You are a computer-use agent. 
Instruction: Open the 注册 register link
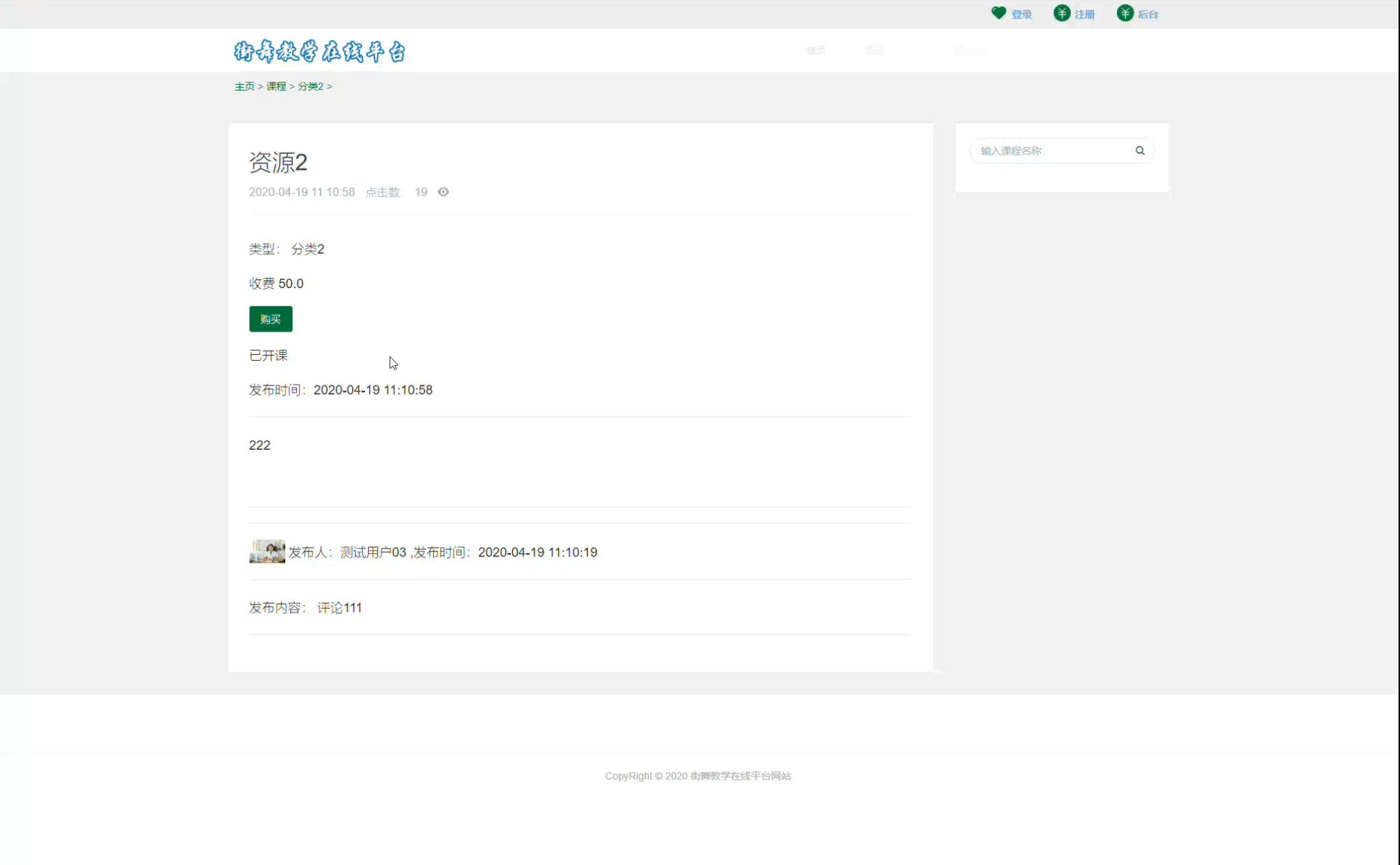click(x=1084, y=15)
